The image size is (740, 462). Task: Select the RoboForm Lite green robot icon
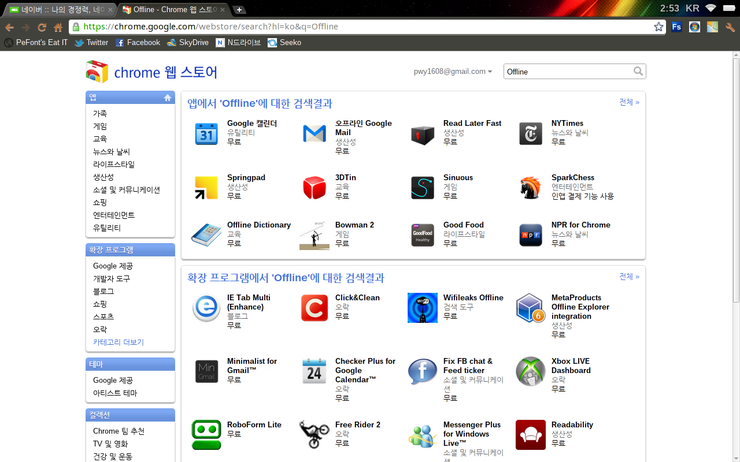pos(206,435)
